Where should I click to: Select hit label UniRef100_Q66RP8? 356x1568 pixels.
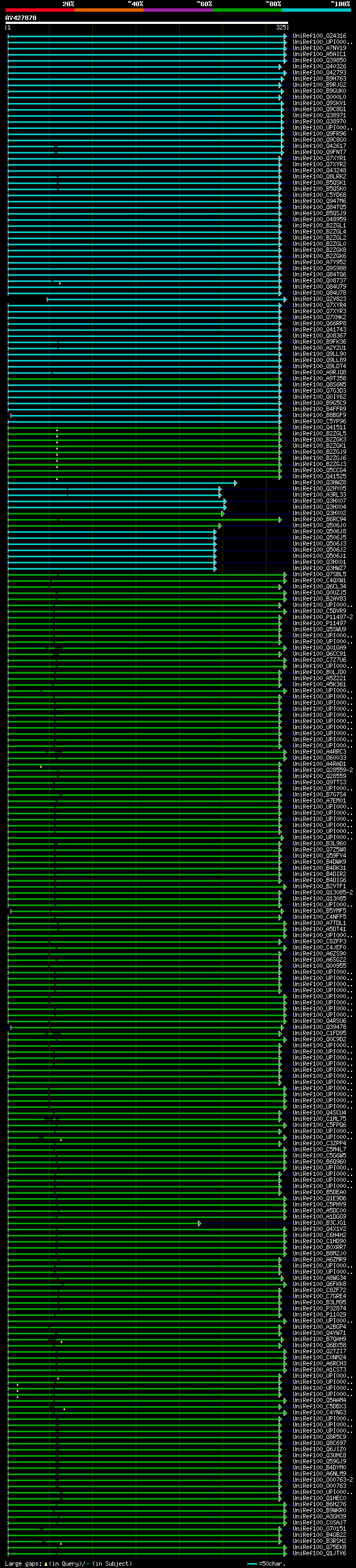(x=319, y=323)
